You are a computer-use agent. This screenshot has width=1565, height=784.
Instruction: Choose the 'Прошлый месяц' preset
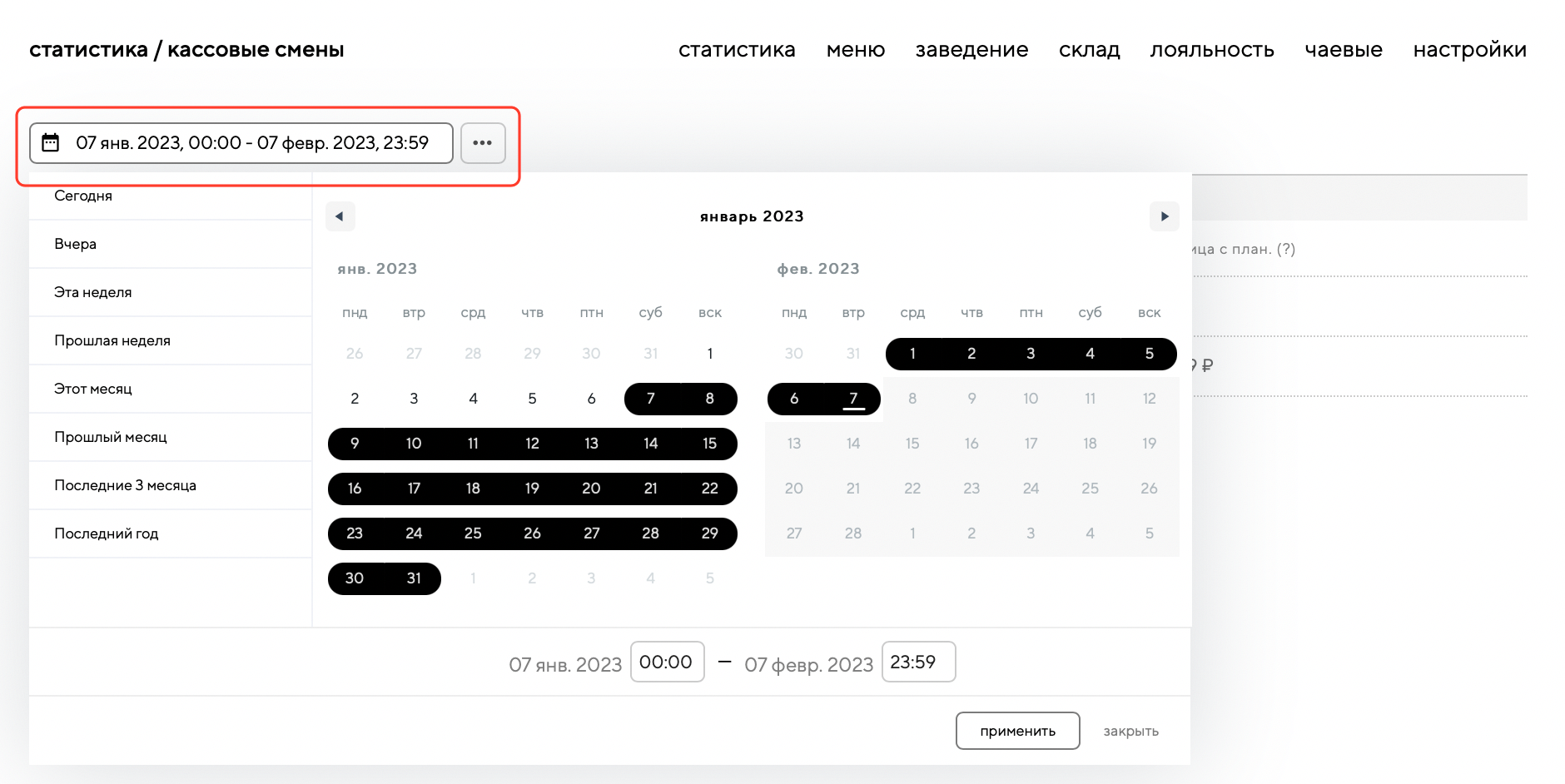pyautogui.click(x=111, y=437)
